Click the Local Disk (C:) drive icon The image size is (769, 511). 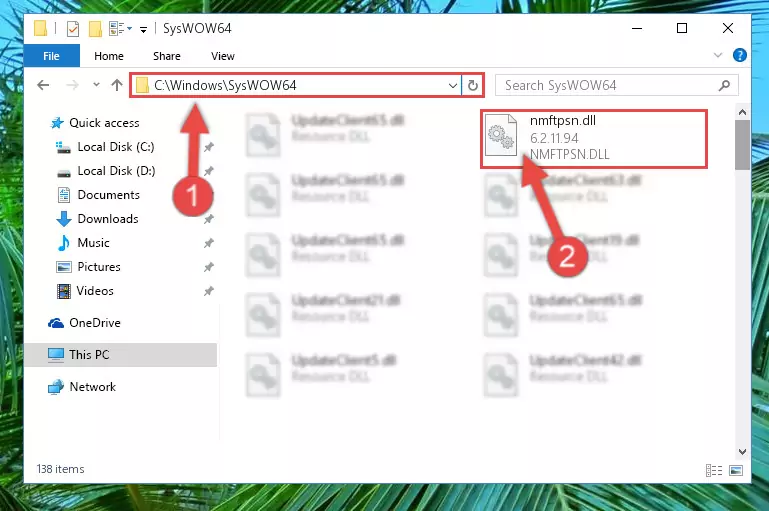[x=63, y=147]
